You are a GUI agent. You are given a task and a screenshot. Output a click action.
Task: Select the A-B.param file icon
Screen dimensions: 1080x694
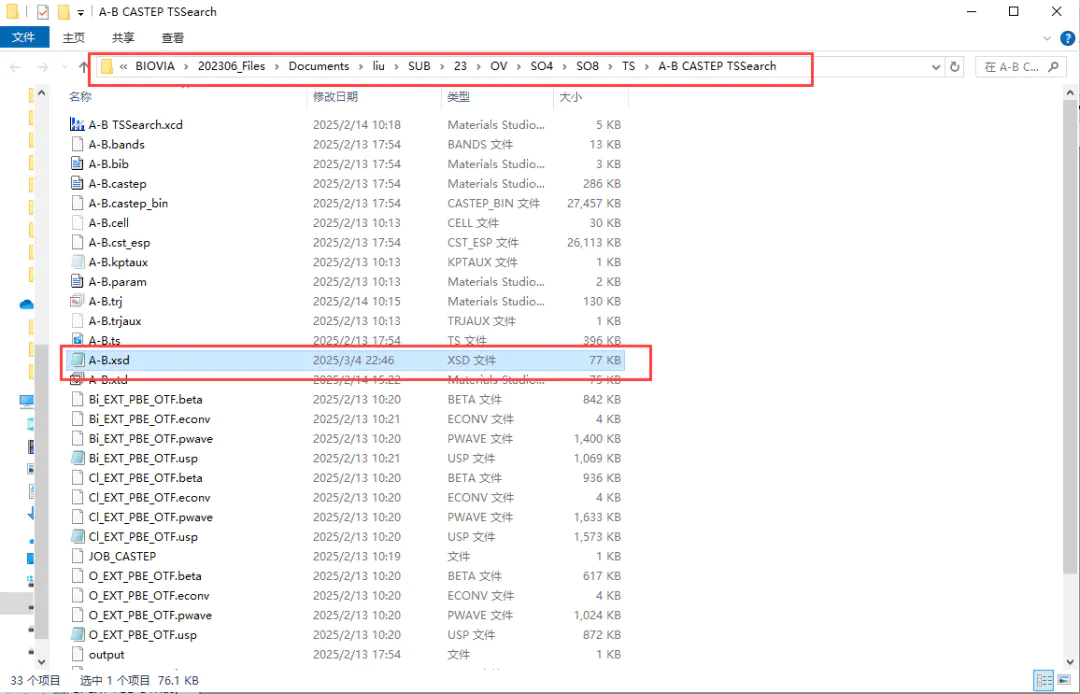(x=78, y=282)
